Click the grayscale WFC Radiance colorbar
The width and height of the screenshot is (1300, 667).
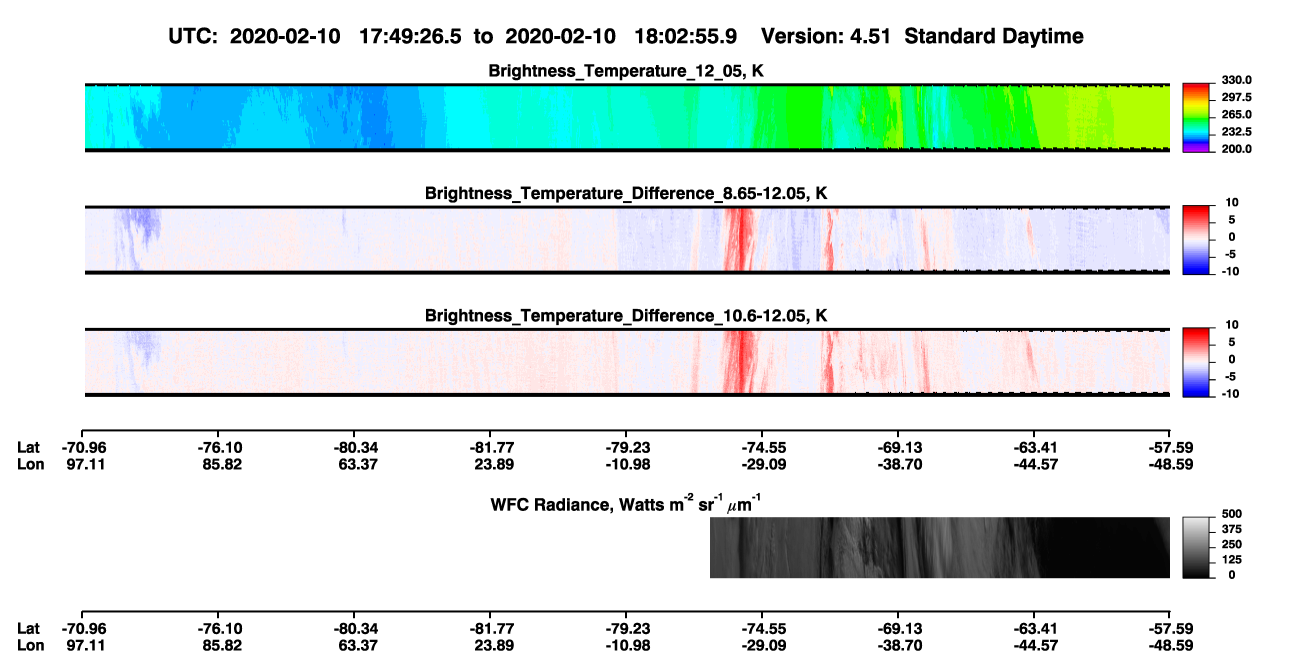click(x=1198, y=548)
